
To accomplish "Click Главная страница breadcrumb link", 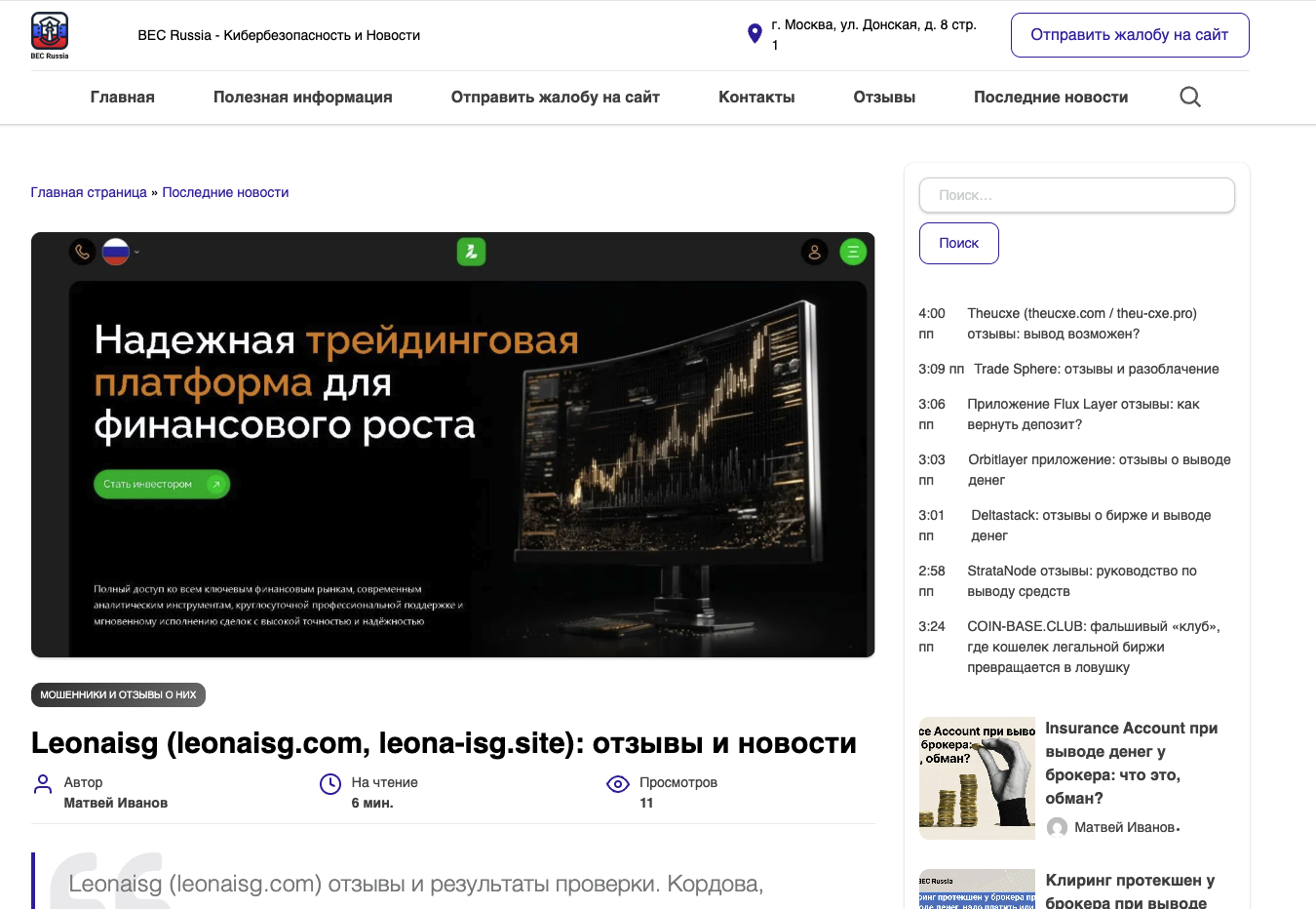I will [x=89, y=192].
